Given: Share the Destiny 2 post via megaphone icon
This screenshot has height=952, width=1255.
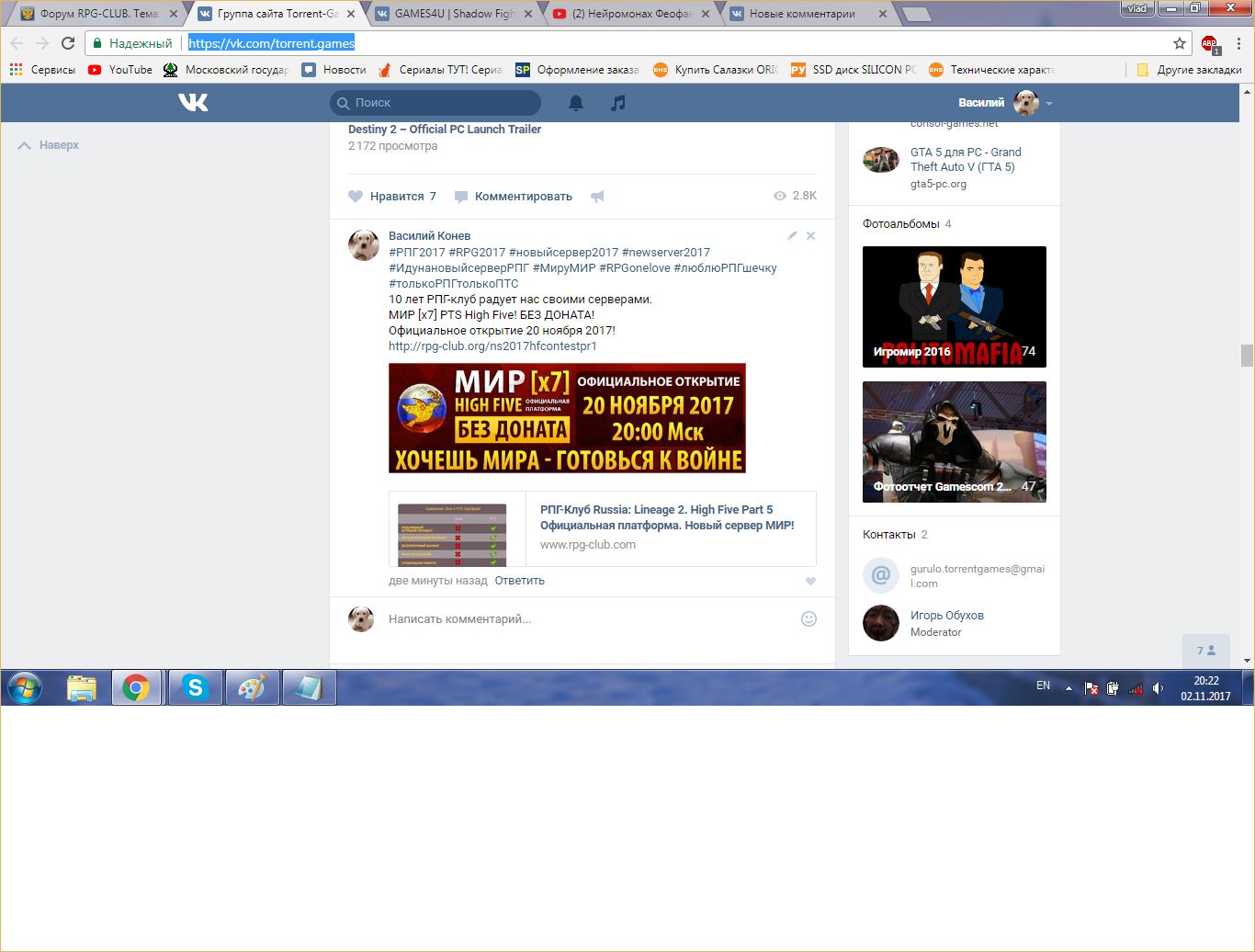Looking at the screenshot, I should click(597, 196).
